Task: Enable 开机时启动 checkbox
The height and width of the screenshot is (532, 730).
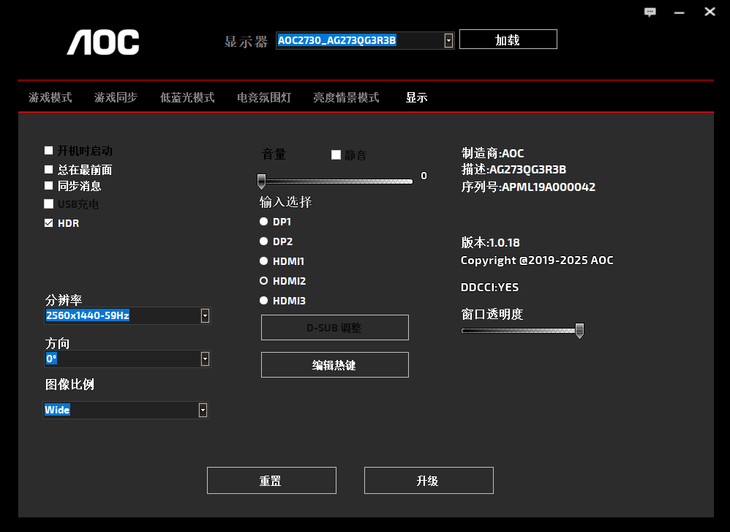Action: tap(48, 150)
